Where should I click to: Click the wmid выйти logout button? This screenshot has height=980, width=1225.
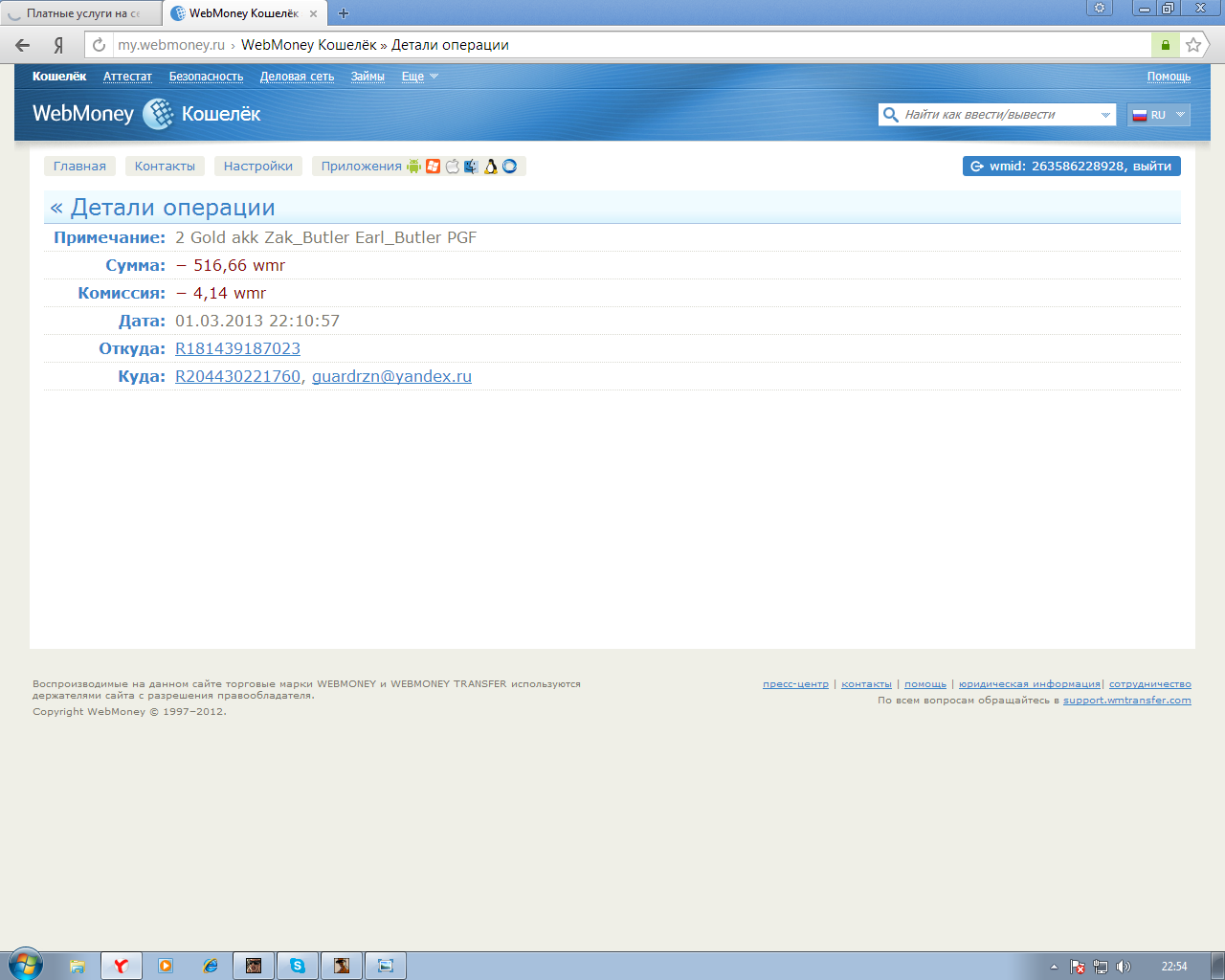(x=1072, y=167)
